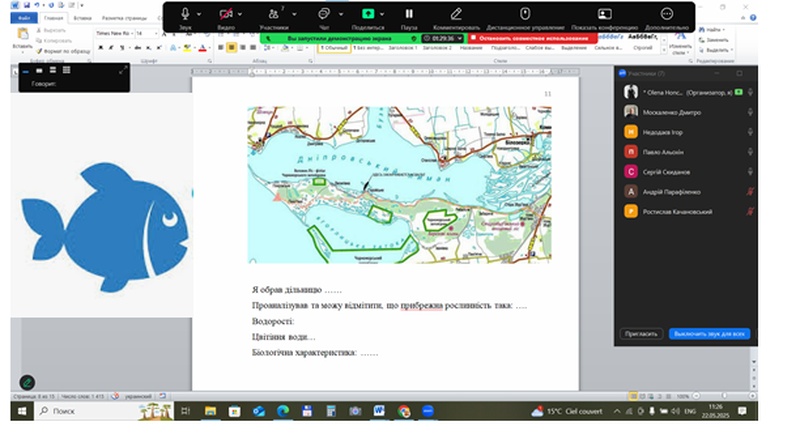
Task: Click the green Поделиться share screen icon
Action: tap(368, 13)
